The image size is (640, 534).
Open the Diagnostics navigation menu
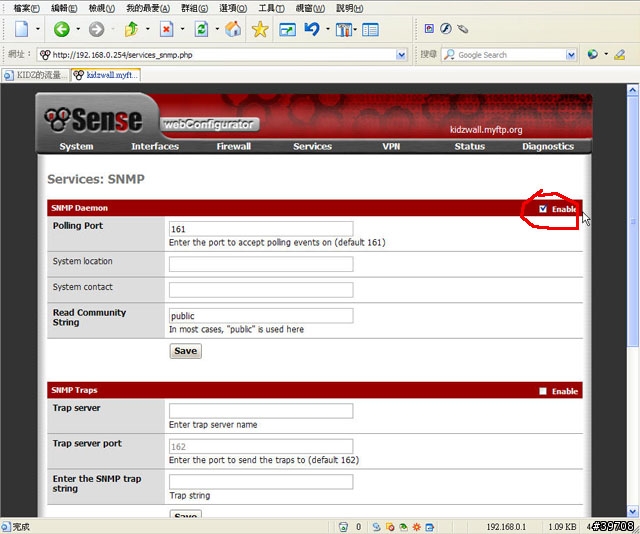click(548, 146)
